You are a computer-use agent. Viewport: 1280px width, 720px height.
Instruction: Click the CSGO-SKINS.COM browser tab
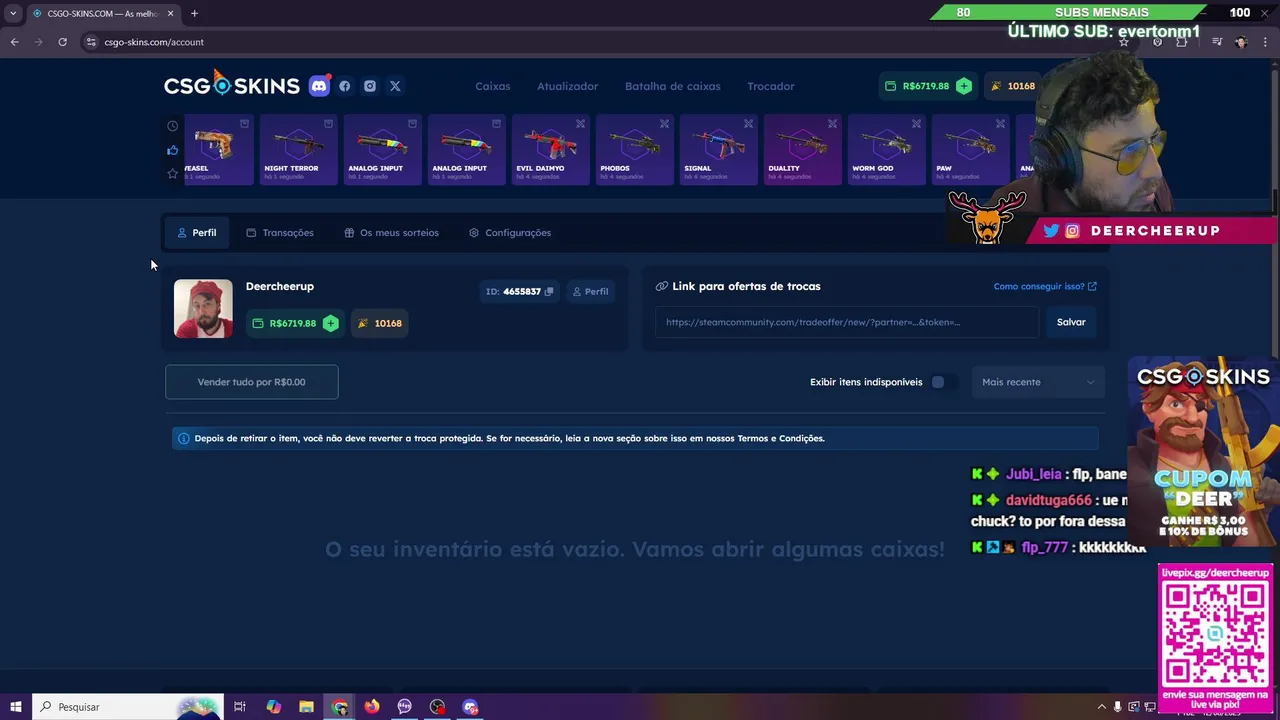(102, 13)
